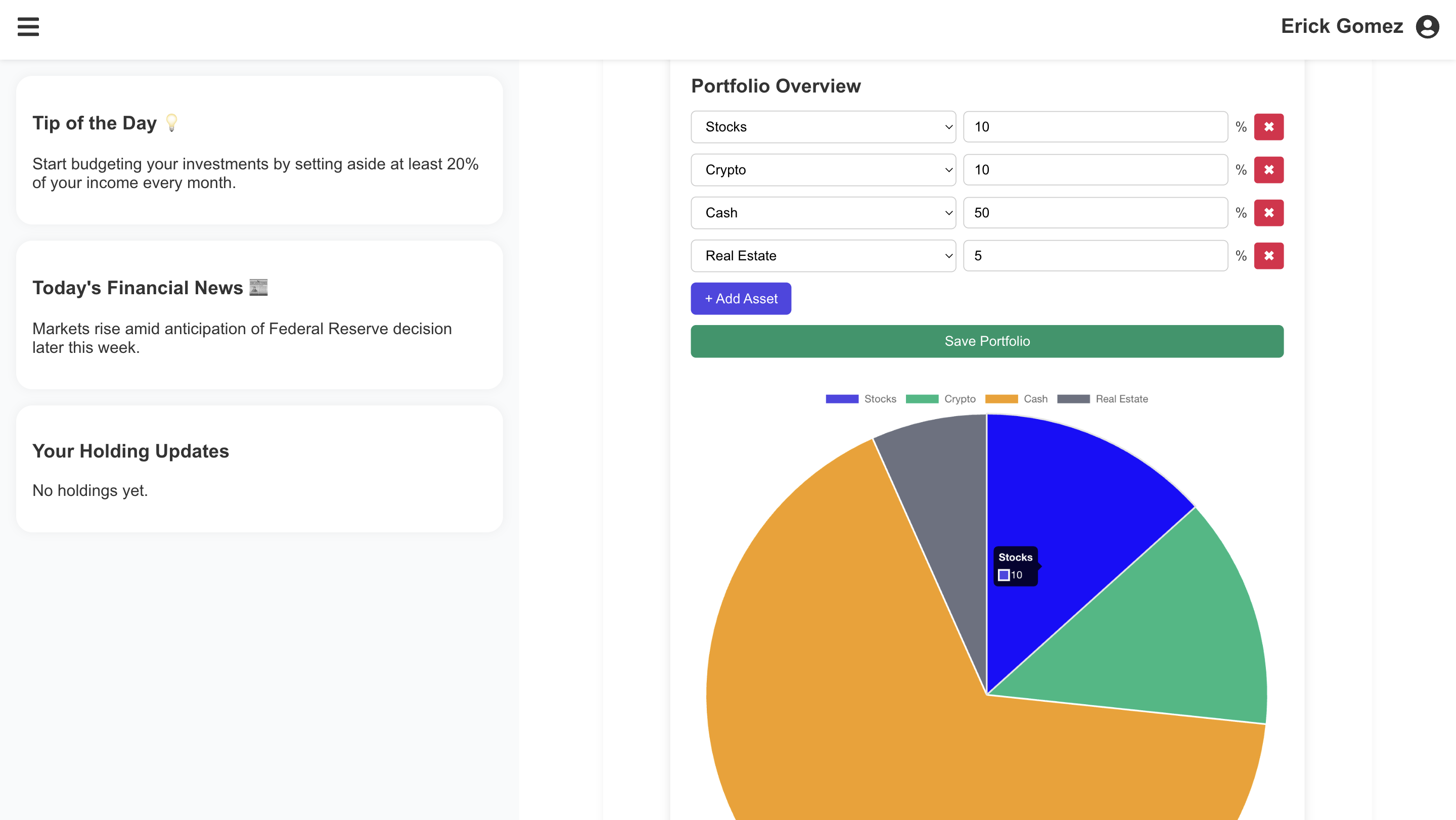Remove the Cash asset row
Screen dimensions: 1456x820
[x=1269, y=212]
